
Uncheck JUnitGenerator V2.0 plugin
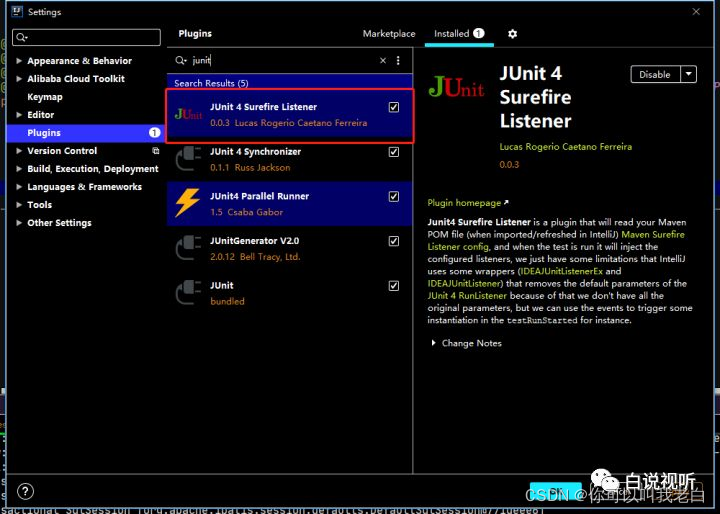[394, 241]
